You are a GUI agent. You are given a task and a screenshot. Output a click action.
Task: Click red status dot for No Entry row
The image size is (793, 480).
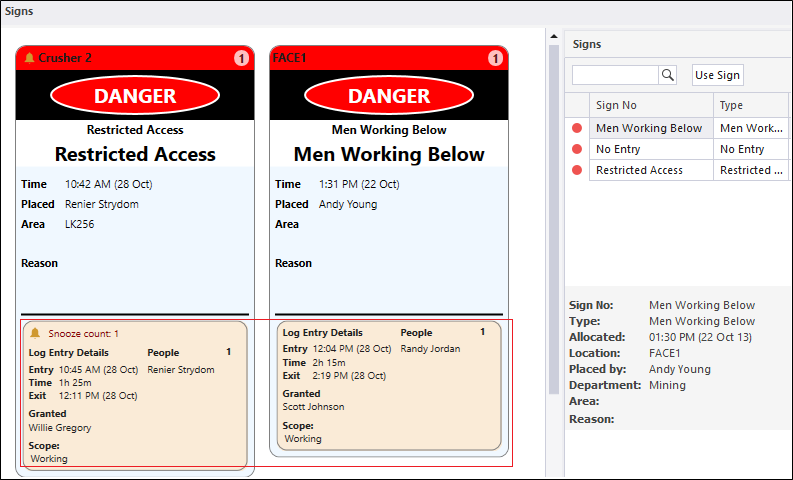pyautogui.click(x=577, y=149)
